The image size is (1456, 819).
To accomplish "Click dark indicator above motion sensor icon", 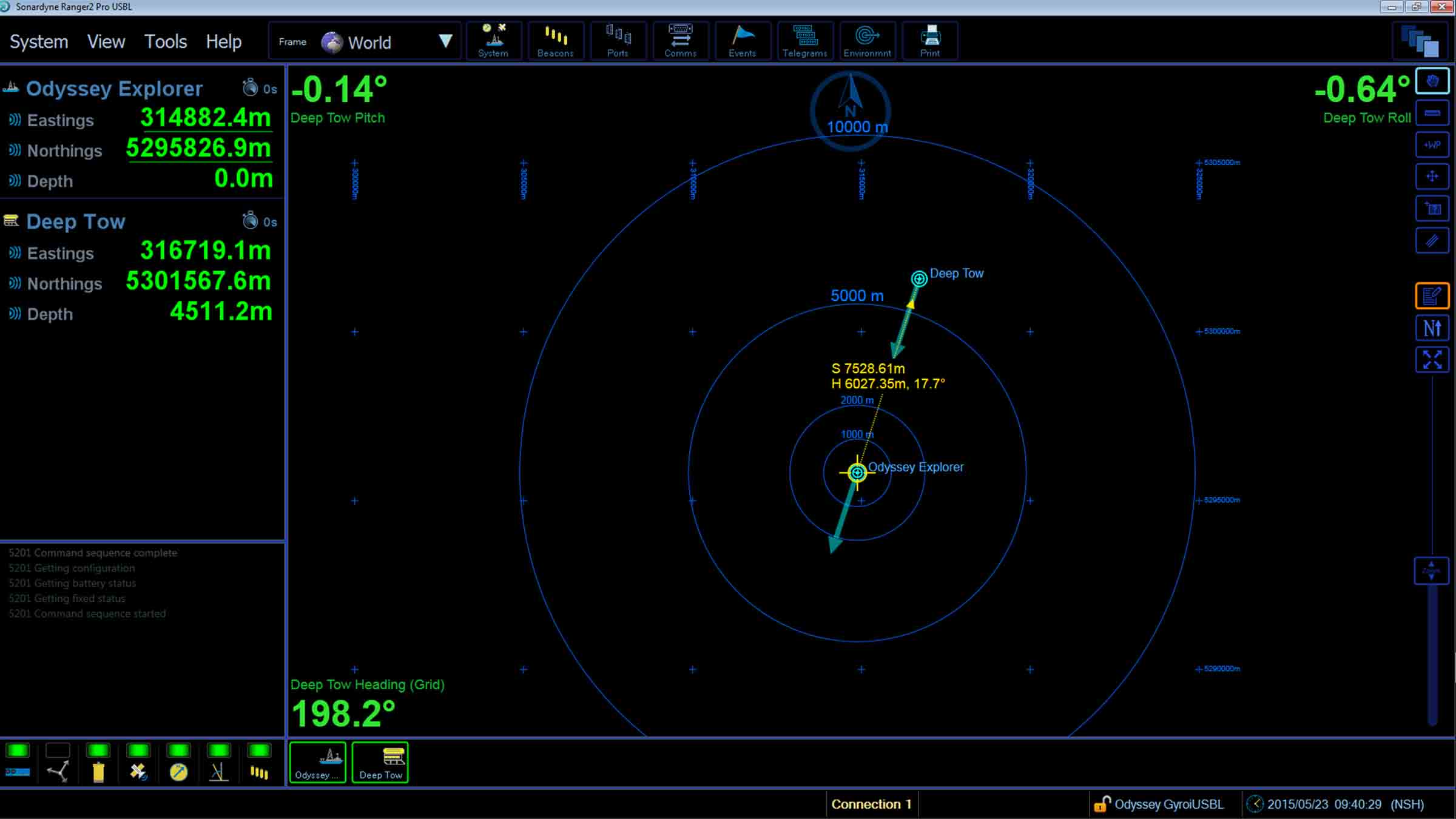I will click(x=58, y=750).
